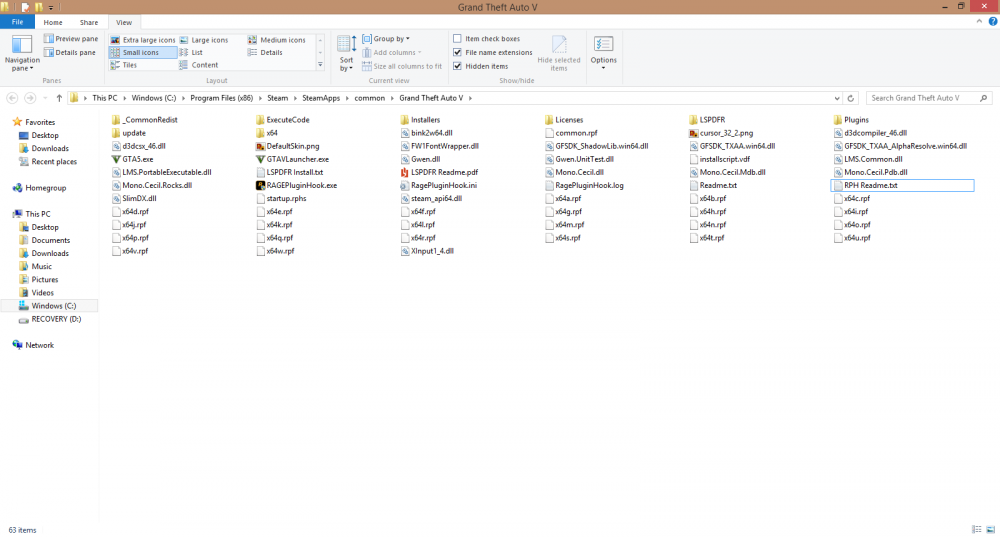Select the Plugins folder icon
The height and width of the screenshot is (537, 1000).
[838, 120]
